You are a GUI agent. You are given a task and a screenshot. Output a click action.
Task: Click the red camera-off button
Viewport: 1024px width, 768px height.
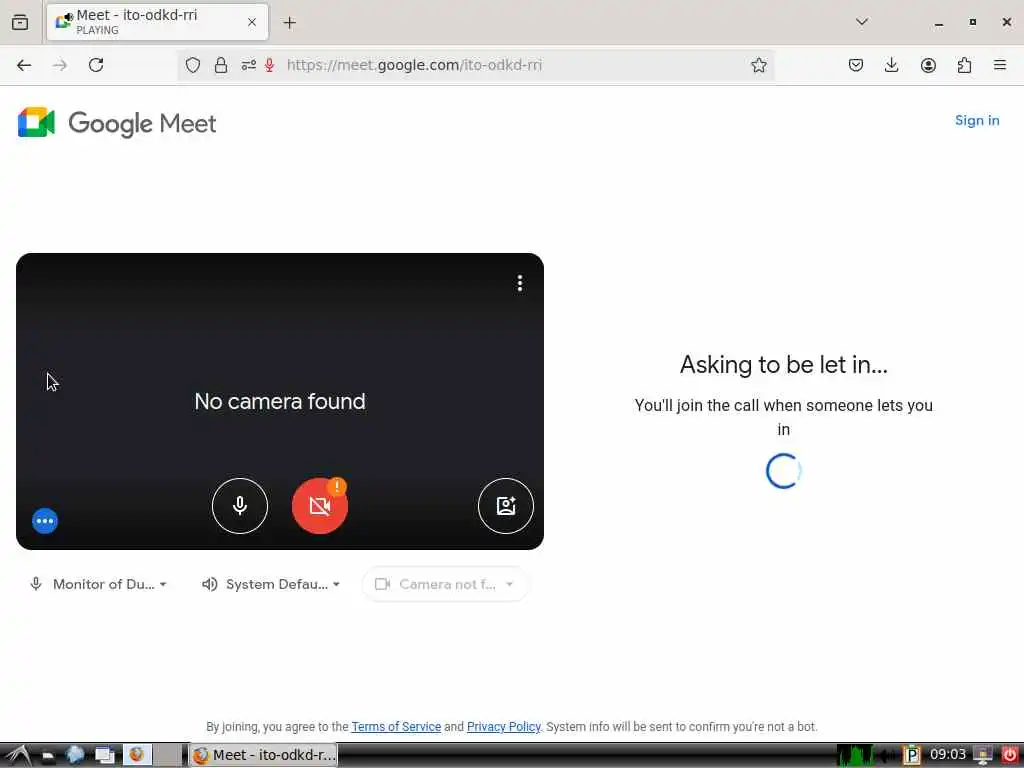coord(319,505)
